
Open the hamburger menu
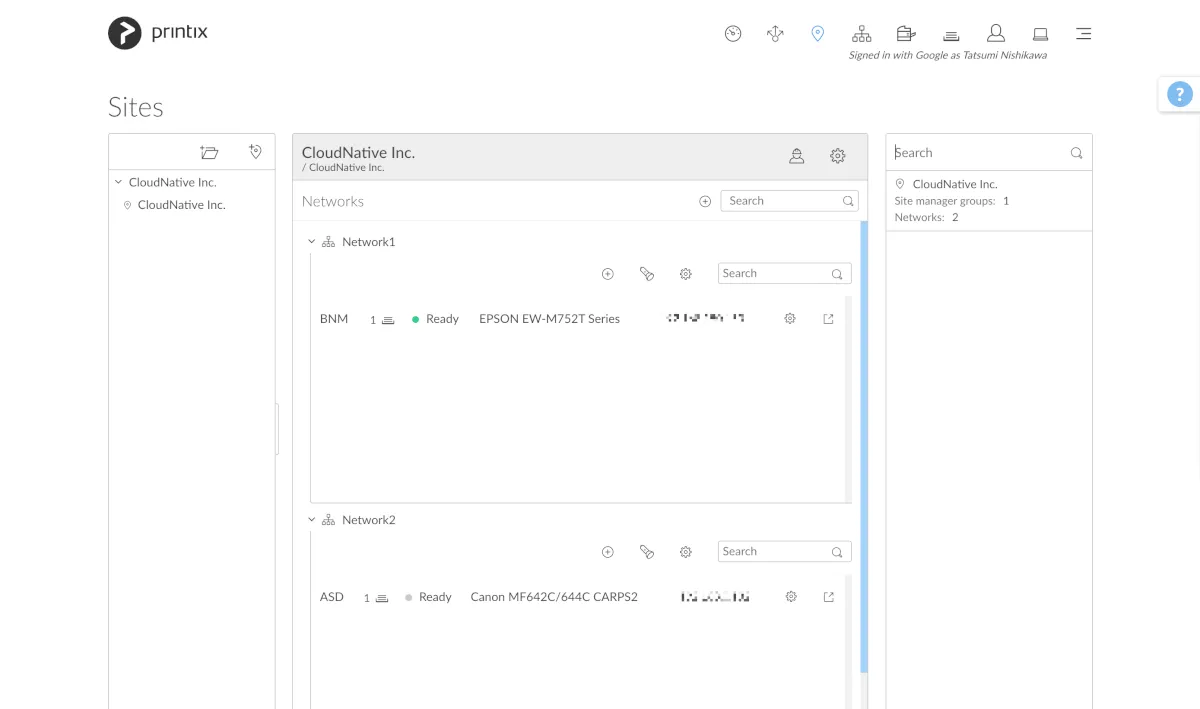tap(1083, 34)
